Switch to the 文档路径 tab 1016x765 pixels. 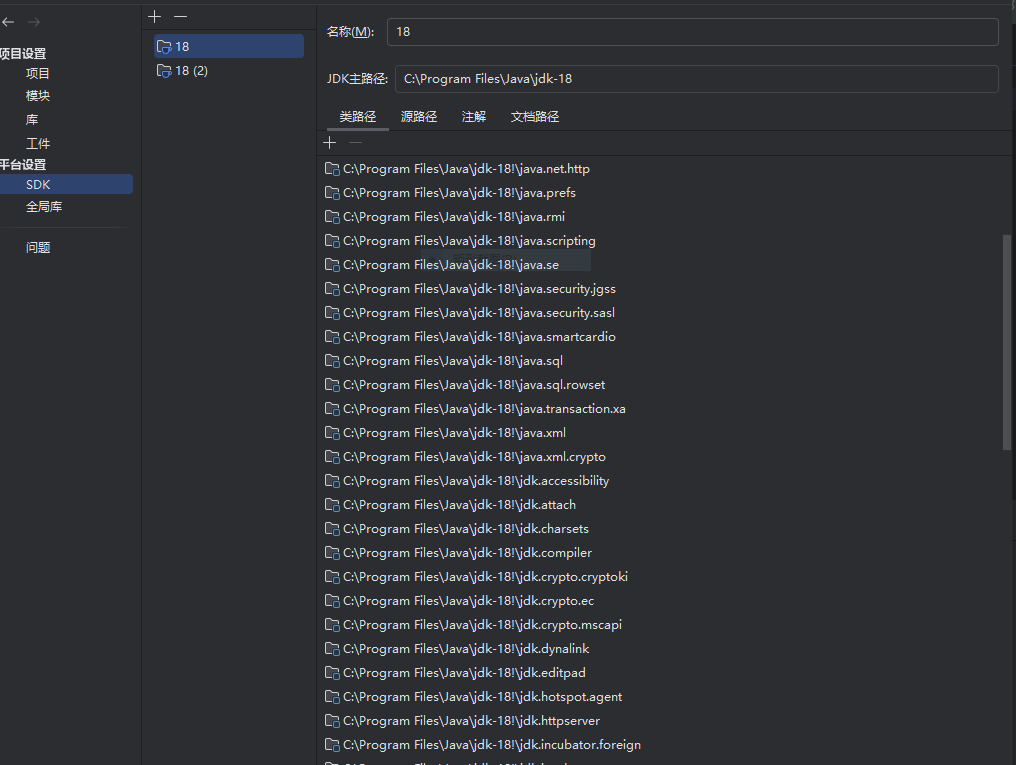tap(535, 117)
